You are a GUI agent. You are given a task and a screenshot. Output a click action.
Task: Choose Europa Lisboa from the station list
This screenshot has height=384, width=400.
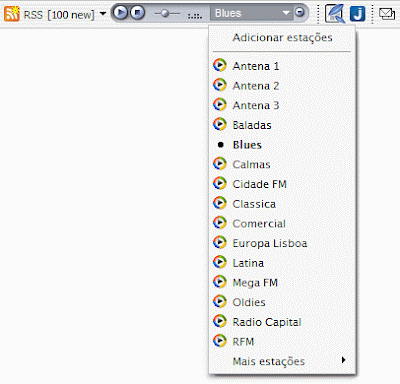coord(282,243)
